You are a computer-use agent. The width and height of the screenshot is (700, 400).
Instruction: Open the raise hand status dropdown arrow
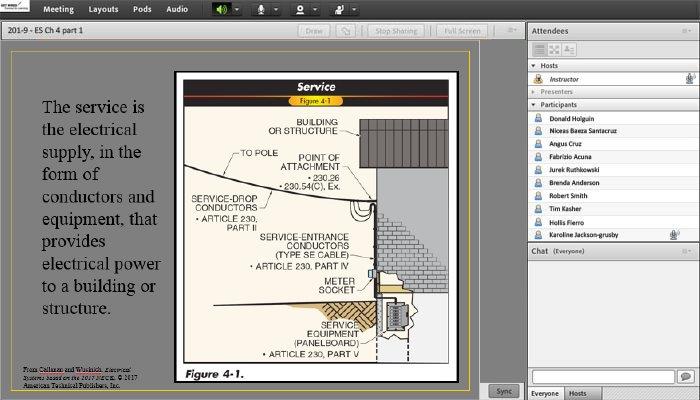[354, 9]
